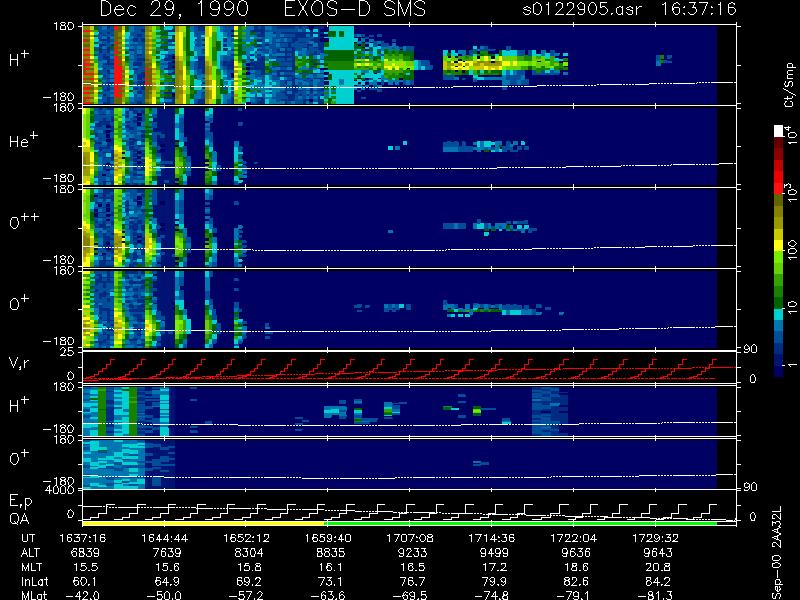Click the 'V,r' panel label

pyautogui.click(x=19, y=363)
